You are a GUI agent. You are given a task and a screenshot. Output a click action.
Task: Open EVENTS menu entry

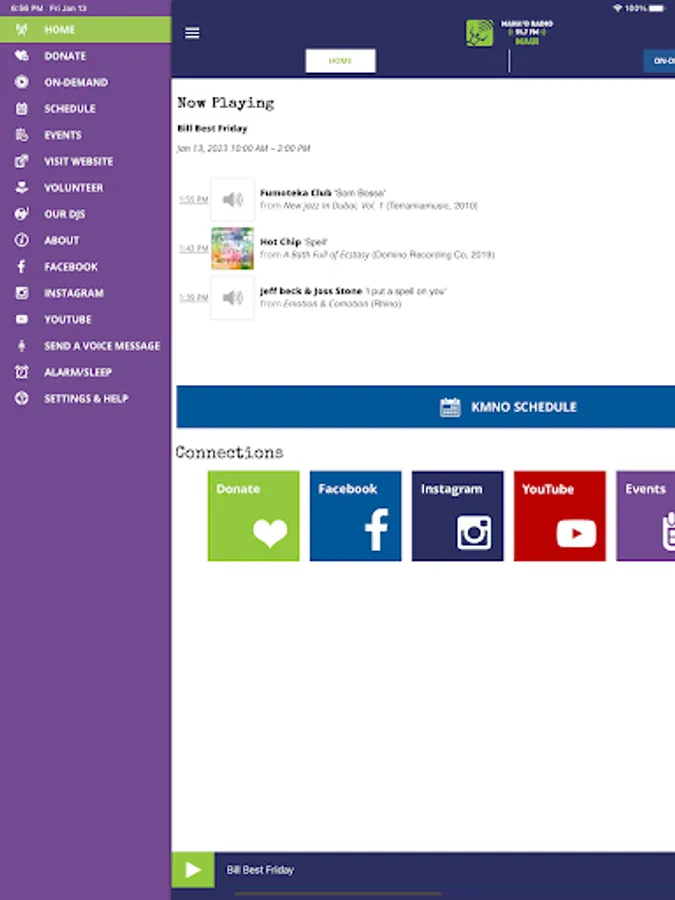(63, 135)
